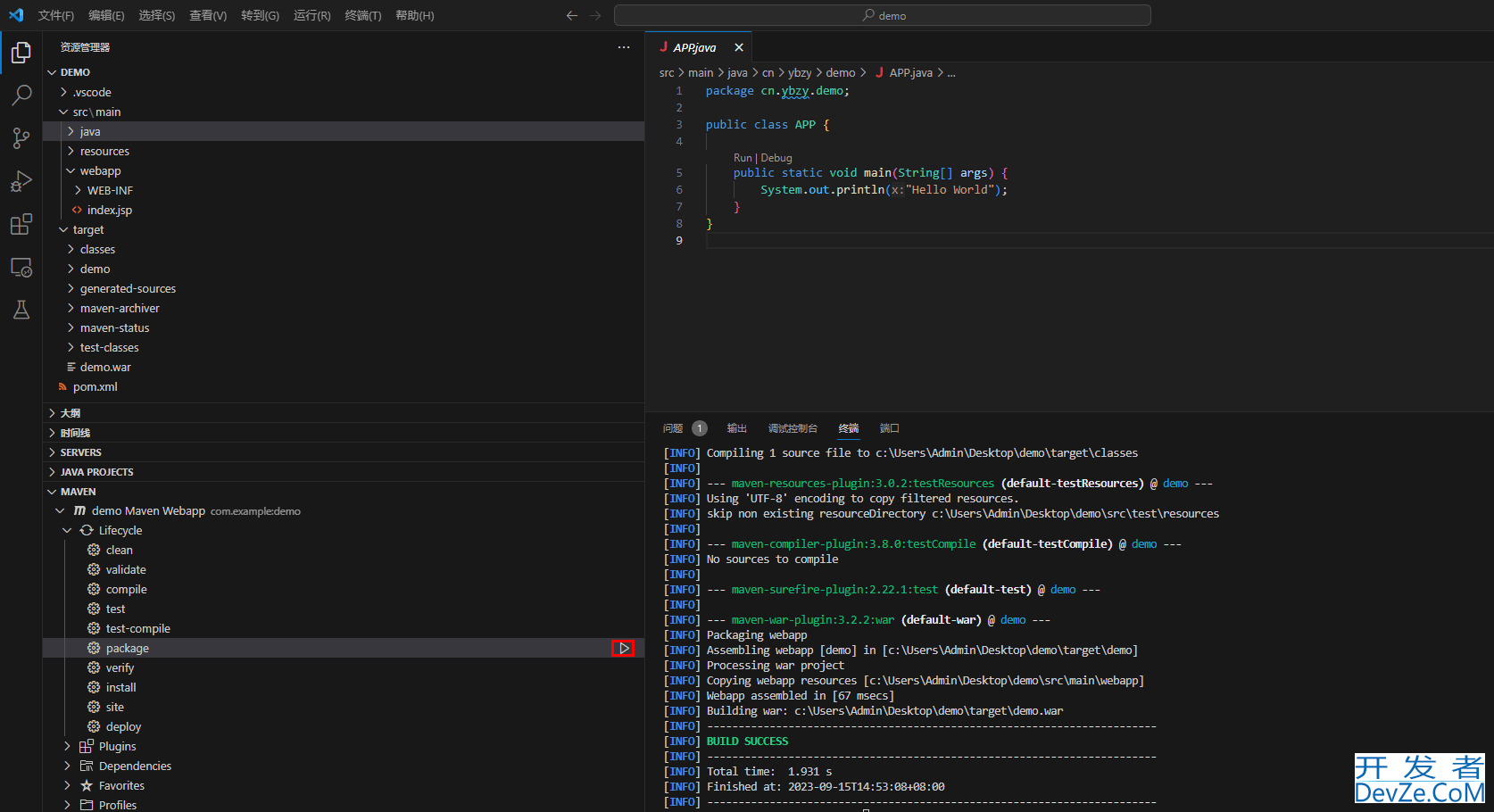Screen dimensions: 1494x812
Task: Collapse the target folder
Action: (63, 229)
